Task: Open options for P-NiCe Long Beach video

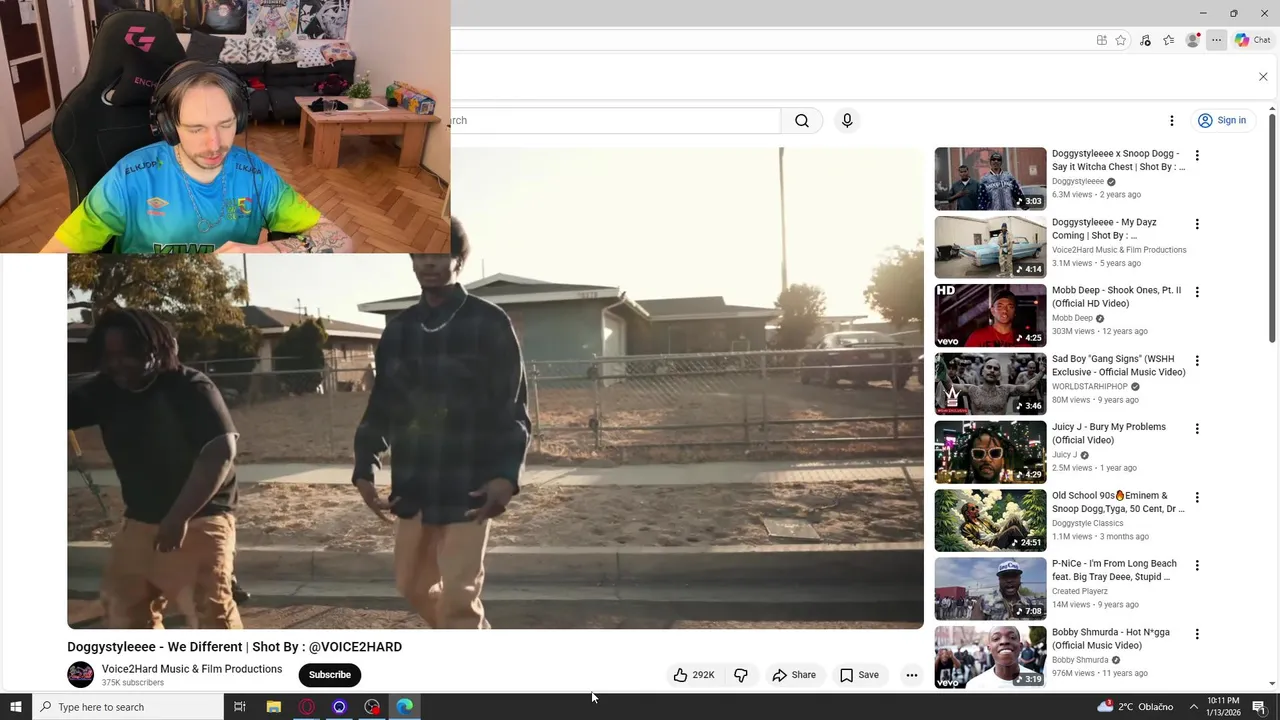Action: coord(1197,566)
